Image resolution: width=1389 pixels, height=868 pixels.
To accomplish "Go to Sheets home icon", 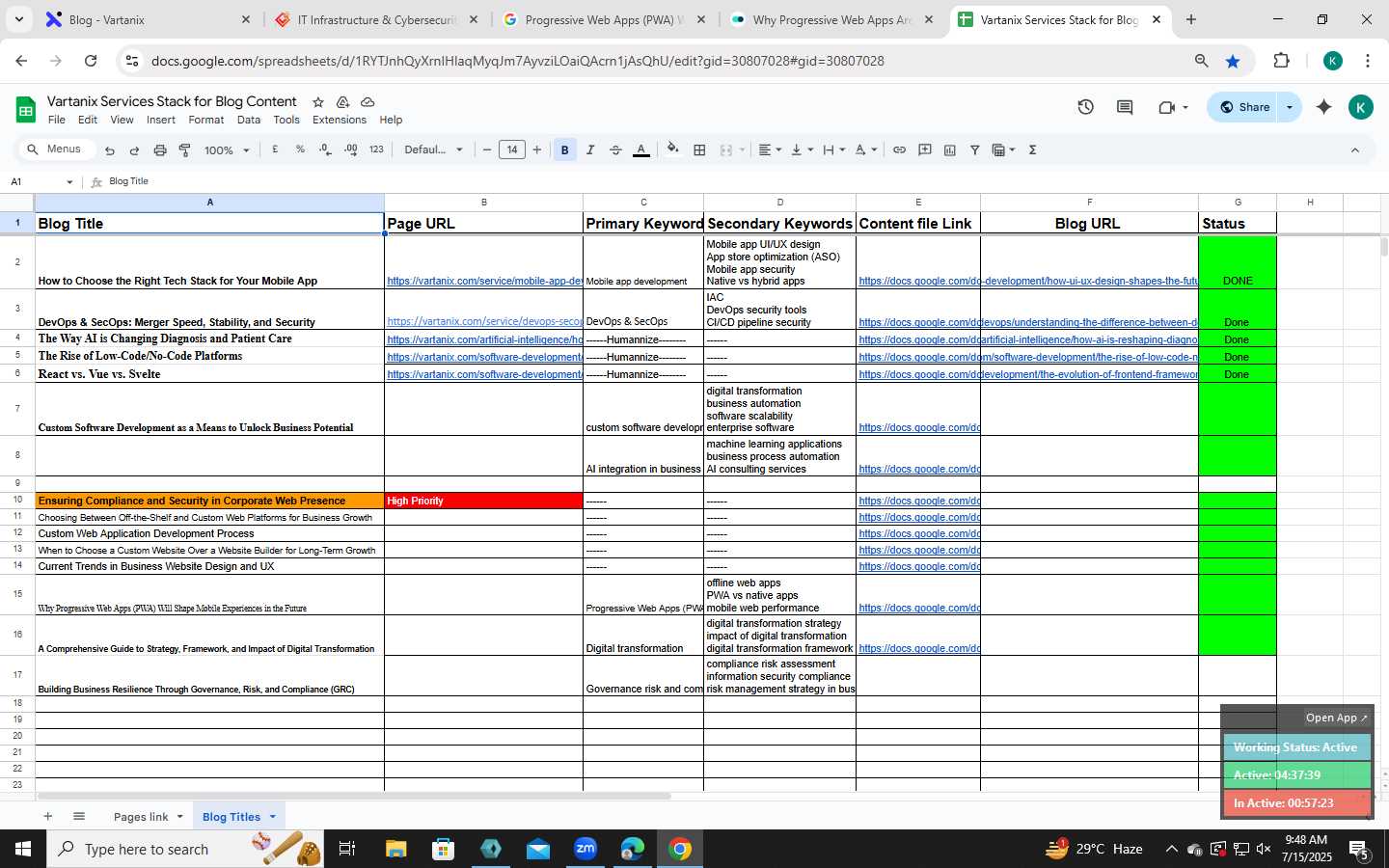I will [x=26, y=109].
